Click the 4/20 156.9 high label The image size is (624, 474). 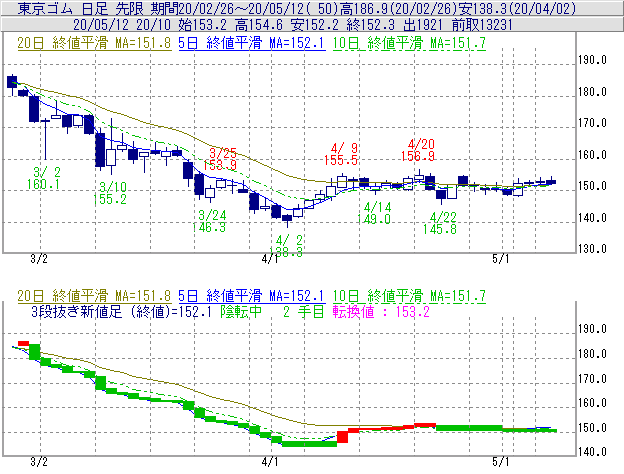pyautogui.click(x=418, y=150)
